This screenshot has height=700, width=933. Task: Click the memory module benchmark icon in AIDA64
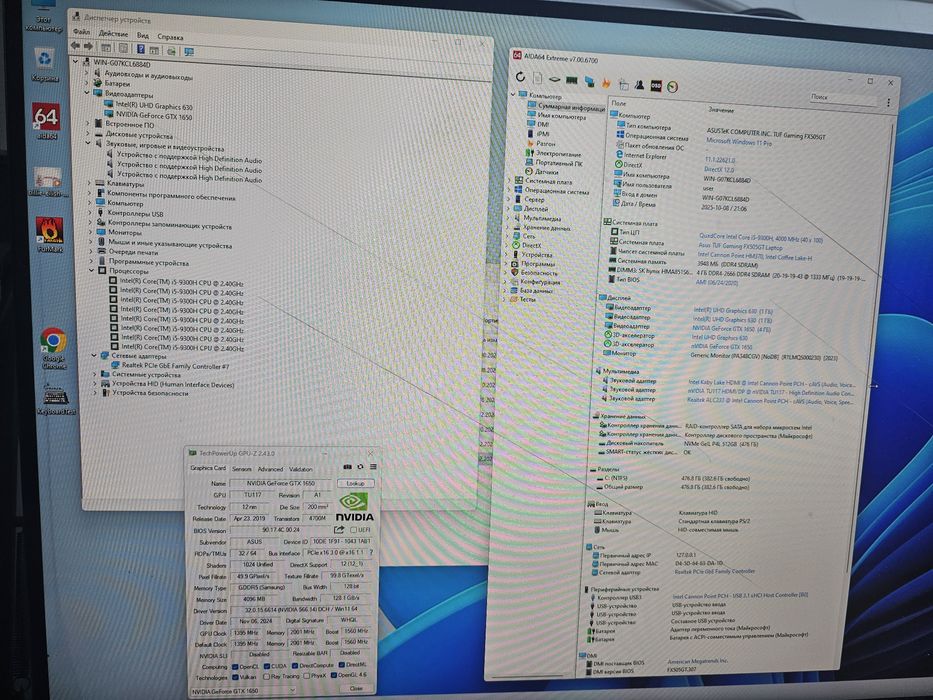pyautogui.click(x=571, y=80)
